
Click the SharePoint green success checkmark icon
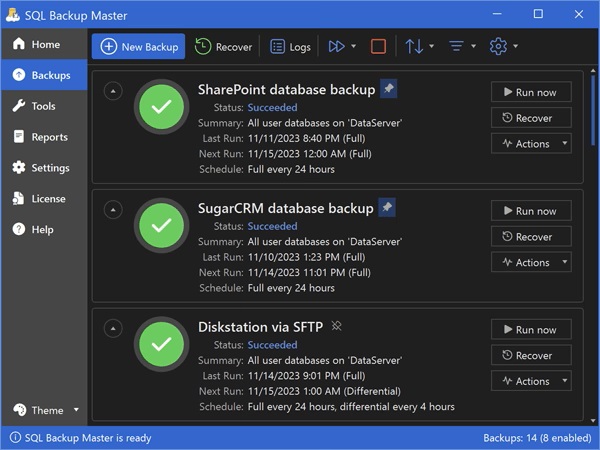tap(161, 107)
